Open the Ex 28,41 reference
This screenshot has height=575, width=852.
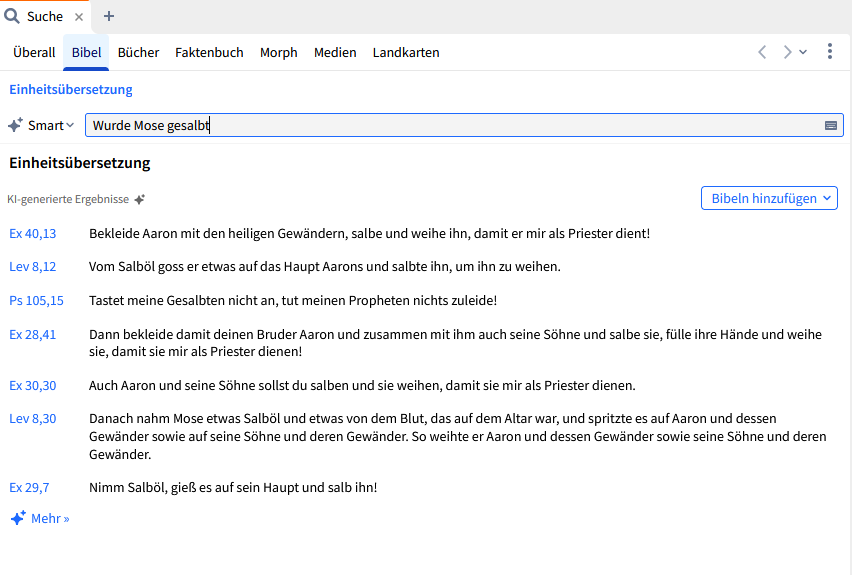[33, 335]
